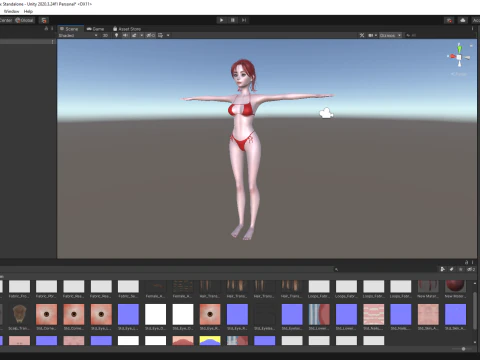Click the Project panel vertical scrollbar
The height and width of the screenshot is (360, 480).
pyautogui.click(x=475, y=312)
